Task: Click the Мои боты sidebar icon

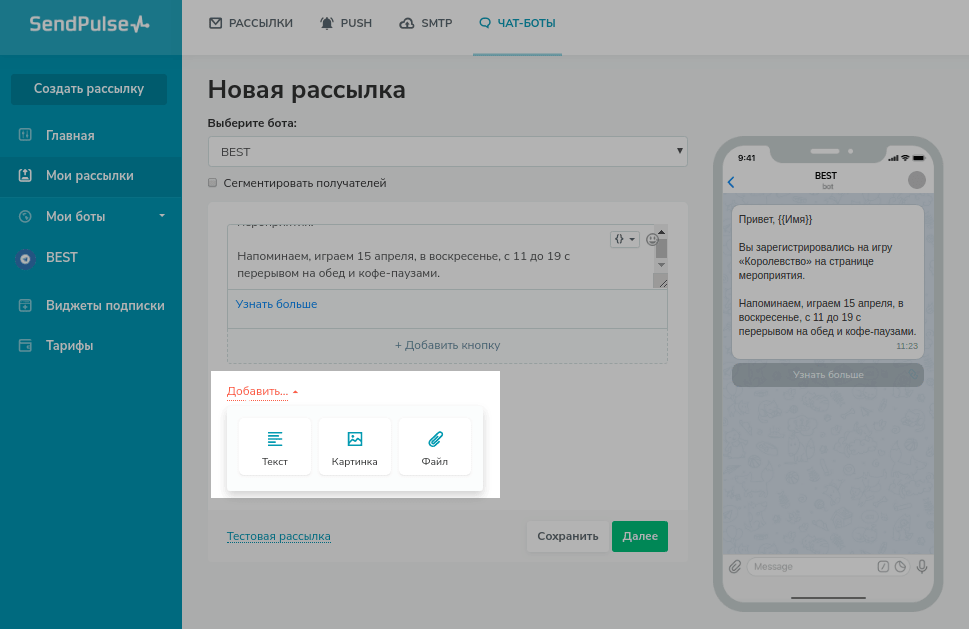Action: click(x=25, y=216)
